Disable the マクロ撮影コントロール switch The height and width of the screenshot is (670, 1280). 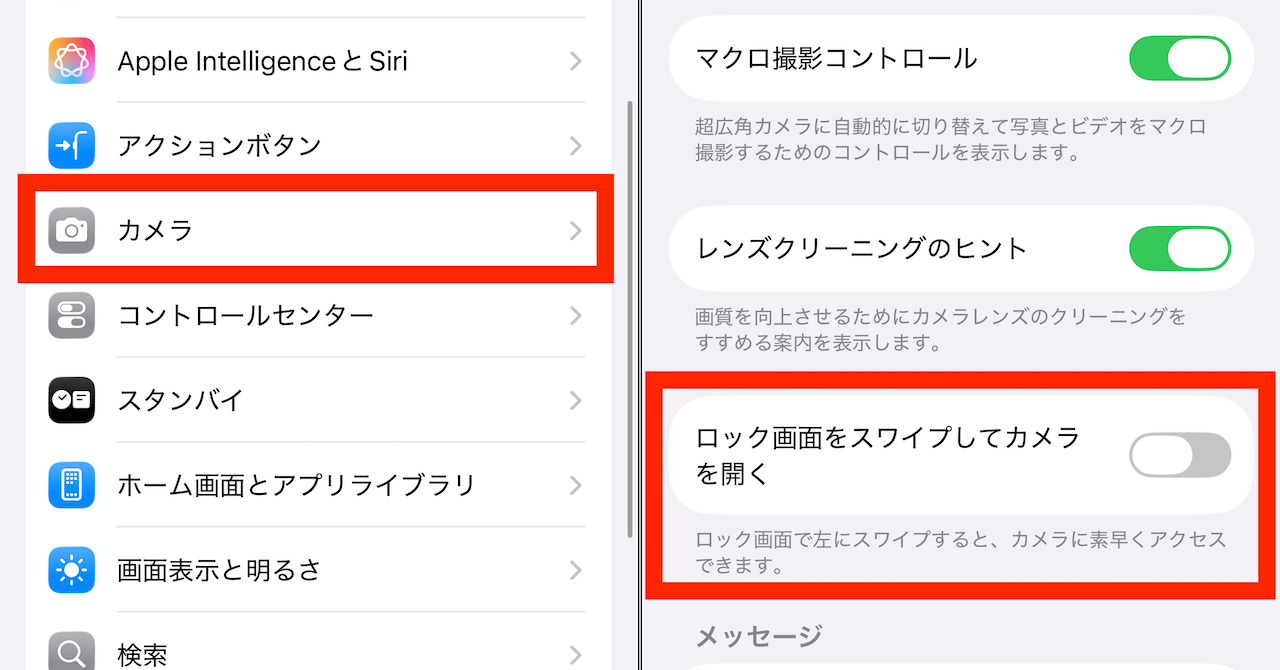(1179, 58)
